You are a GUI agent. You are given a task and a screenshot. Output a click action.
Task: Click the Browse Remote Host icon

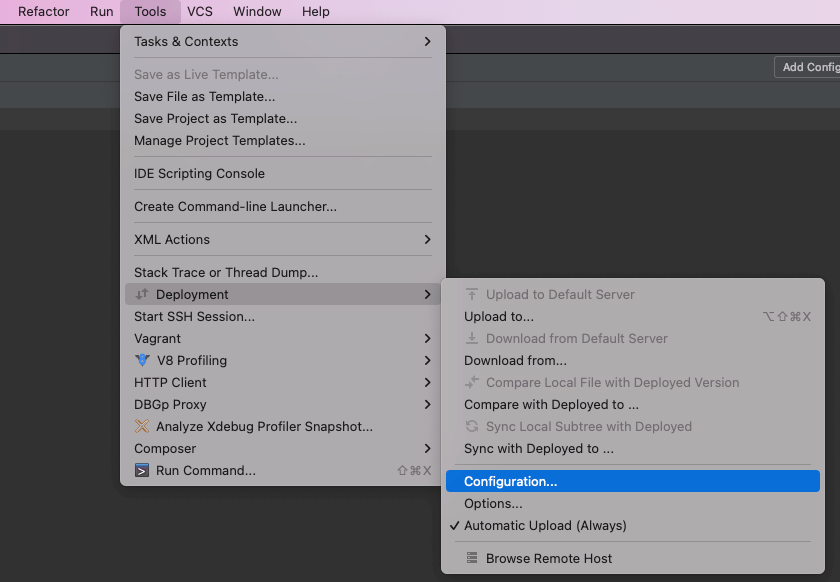tap(472, 558)
